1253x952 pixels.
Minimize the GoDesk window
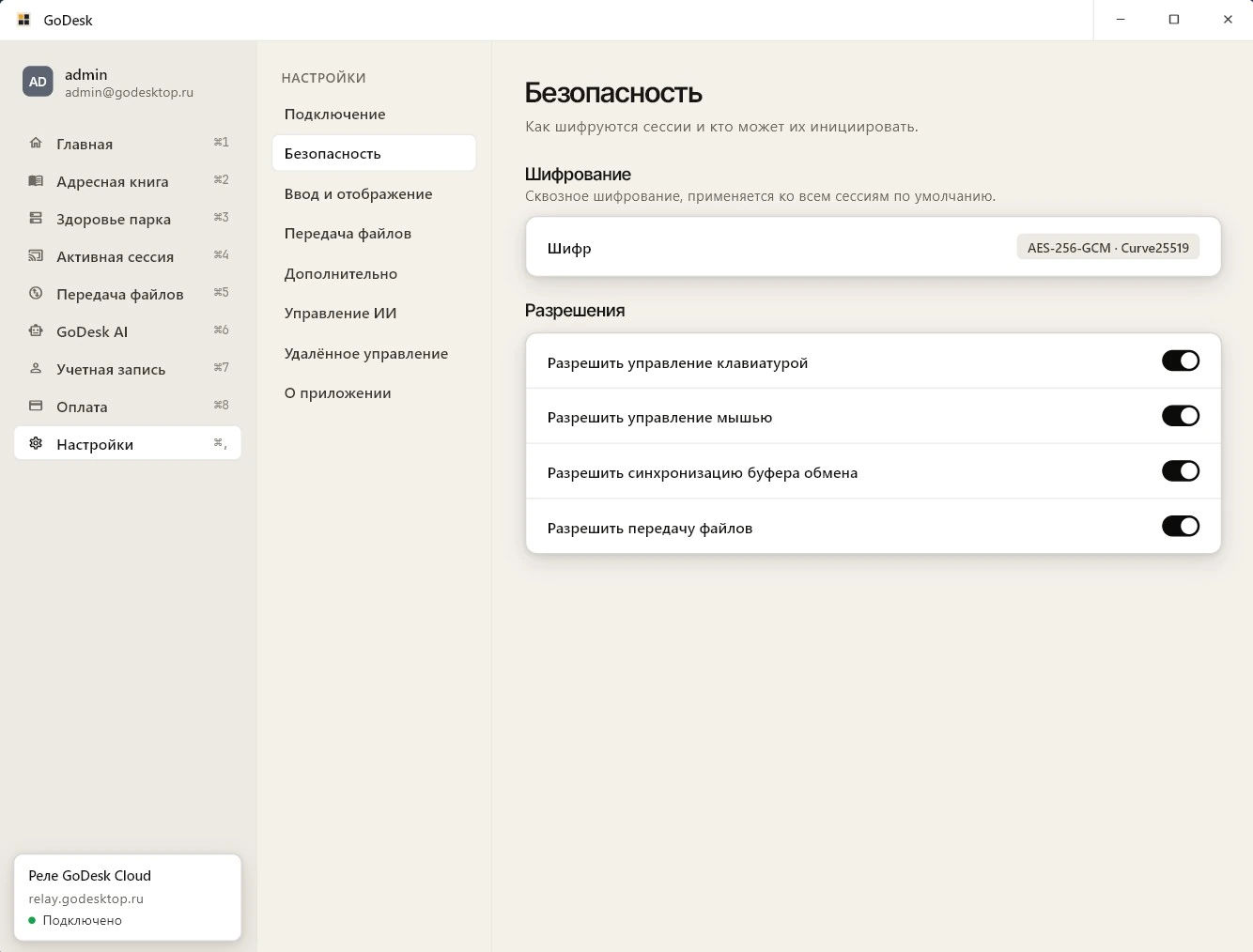(x=1120, y=20)
